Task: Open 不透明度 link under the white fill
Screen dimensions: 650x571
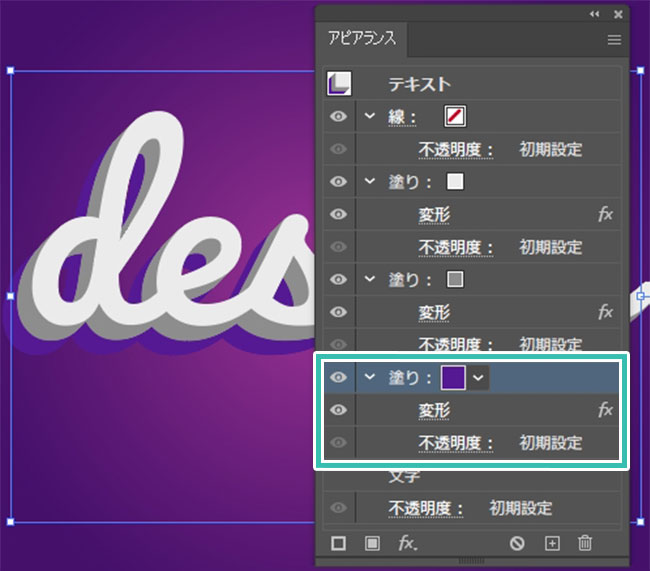Action: [455, 248]
